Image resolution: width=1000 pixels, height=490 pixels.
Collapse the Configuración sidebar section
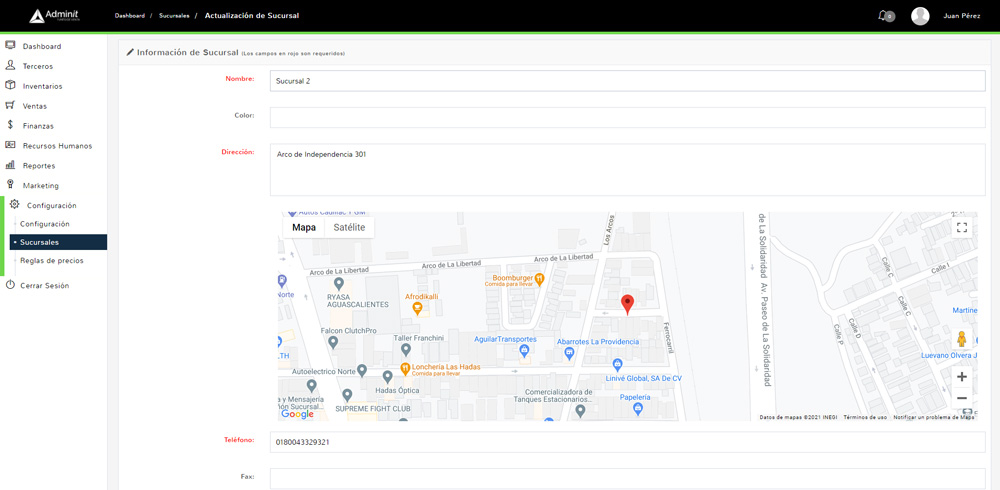pos(51,205)
